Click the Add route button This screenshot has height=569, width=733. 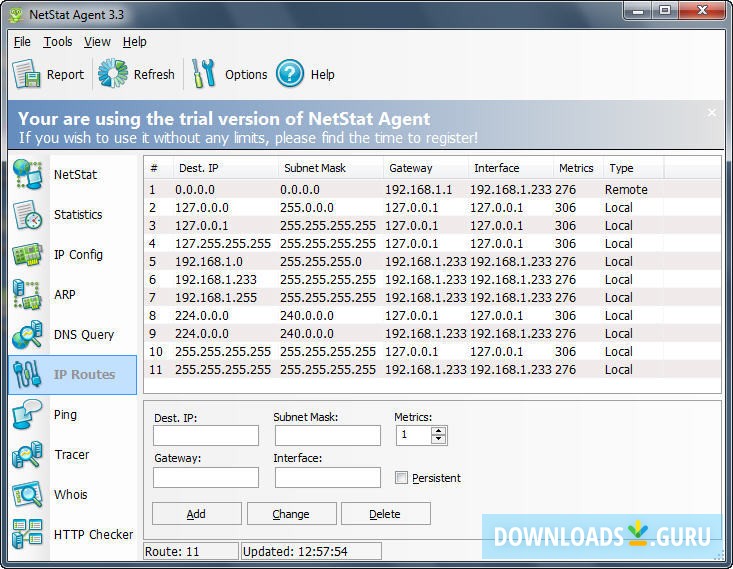pyautogui.click(x=196, y=514)
